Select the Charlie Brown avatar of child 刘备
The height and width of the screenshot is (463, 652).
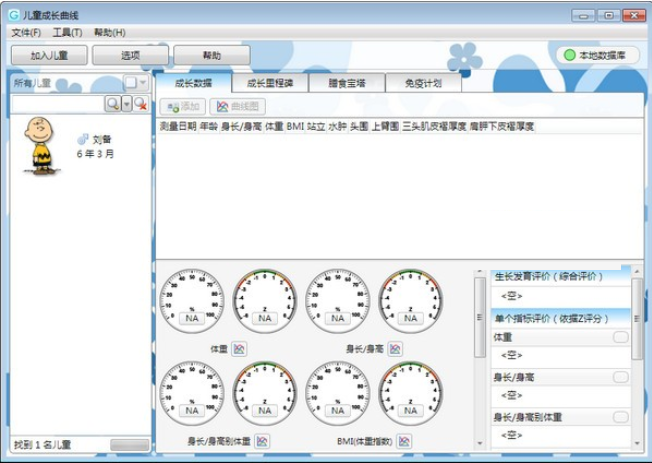40,146
